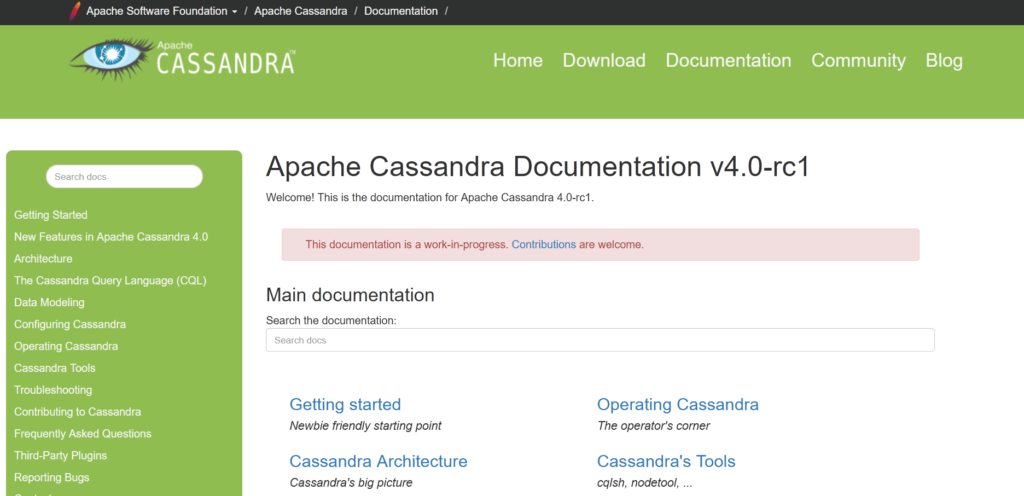Click 'Cassandra's big picture' text
Viewport: 1024px width, 496px height.
[x=351, y=483]
